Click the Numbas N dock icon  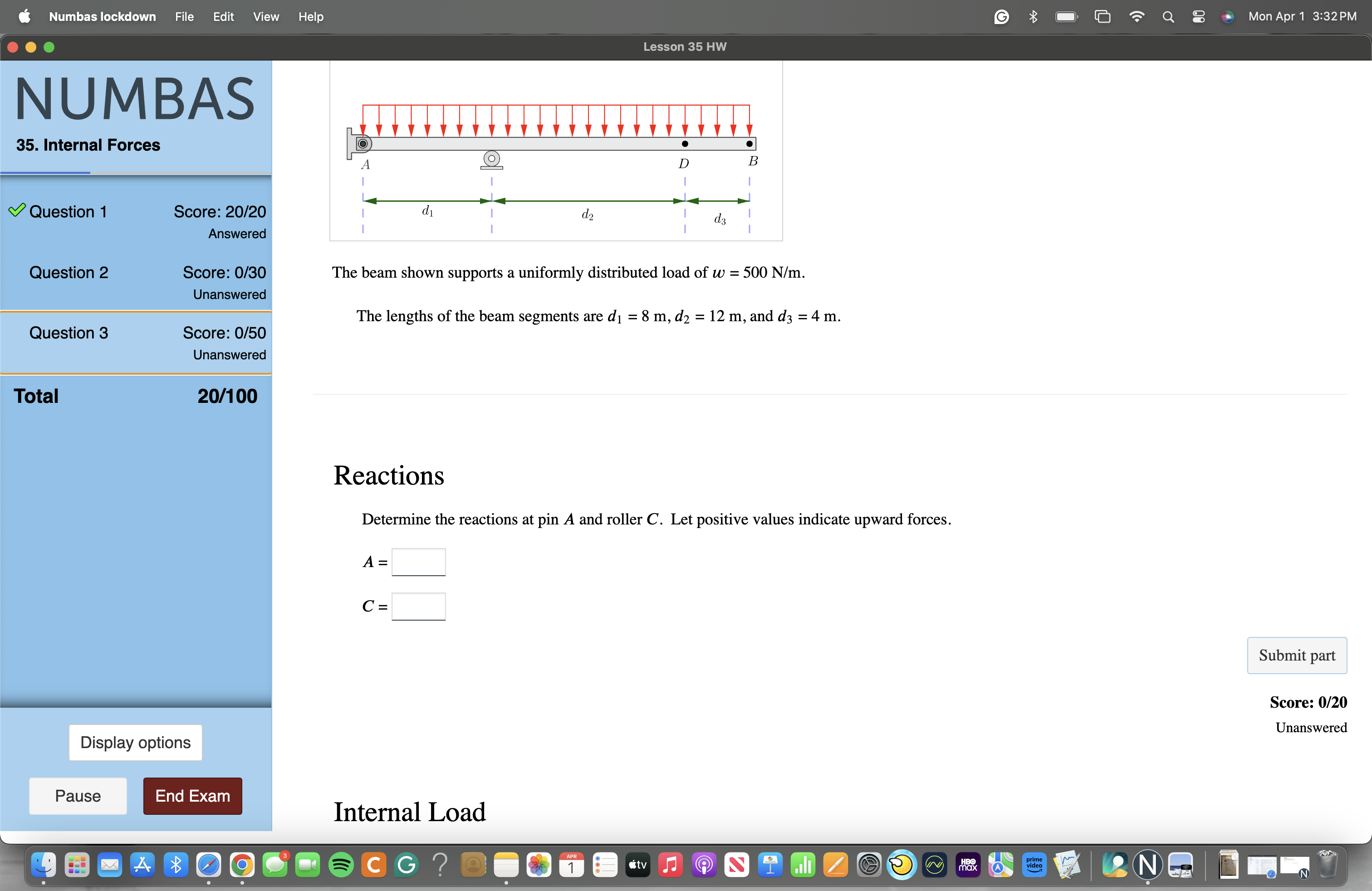coord(1147,865)
